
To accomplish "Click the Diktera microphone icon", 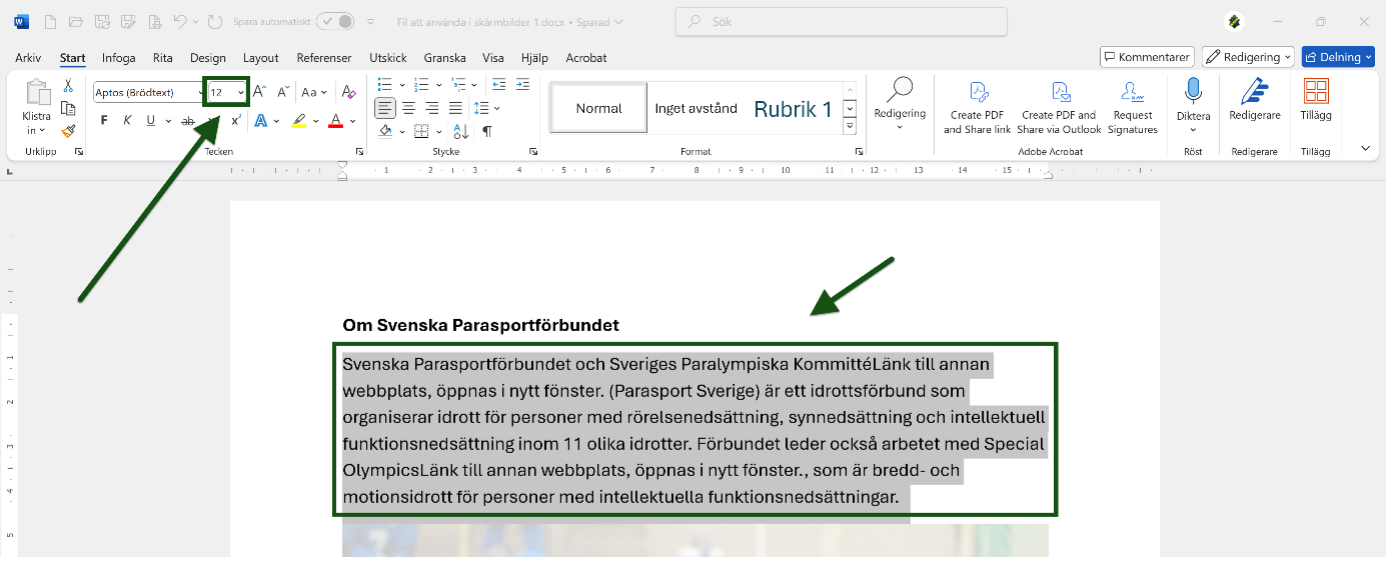I will pos(1193,93).
